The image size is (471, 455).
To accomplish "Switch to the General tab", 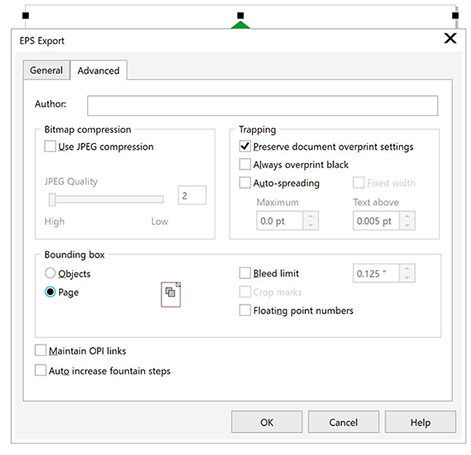I will tap(46, 70).
